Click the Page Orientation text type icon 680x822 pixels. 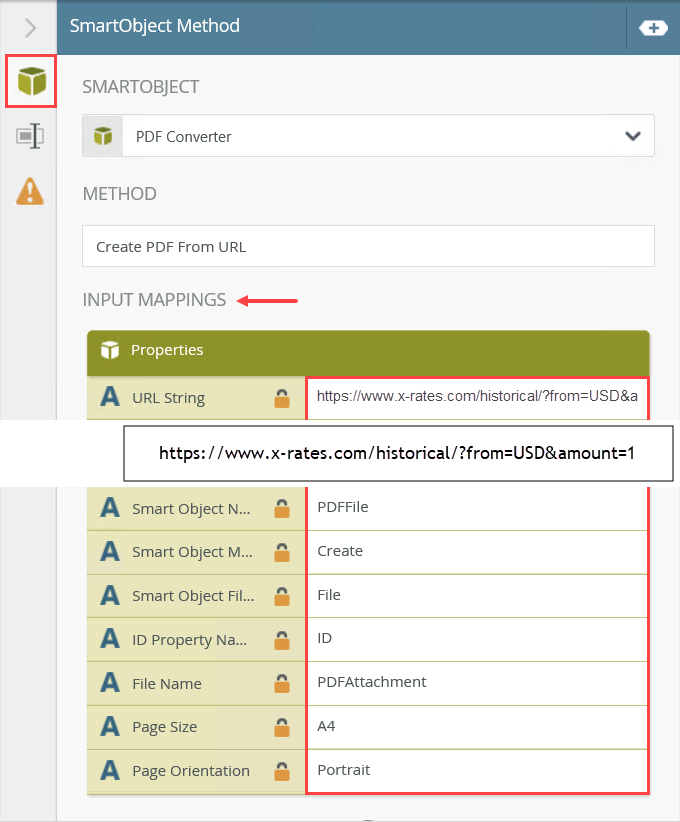coord(110,770)
